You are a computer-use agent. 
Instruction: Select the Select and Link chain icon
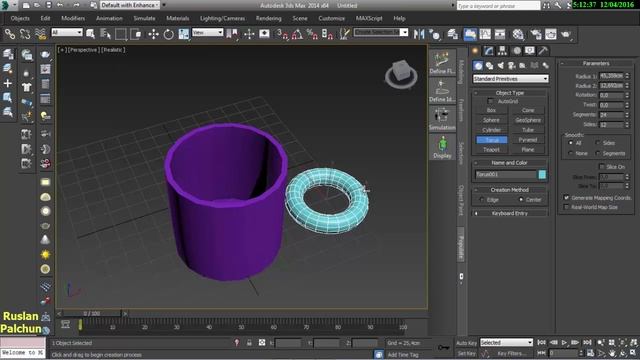(x=10, y=34)
